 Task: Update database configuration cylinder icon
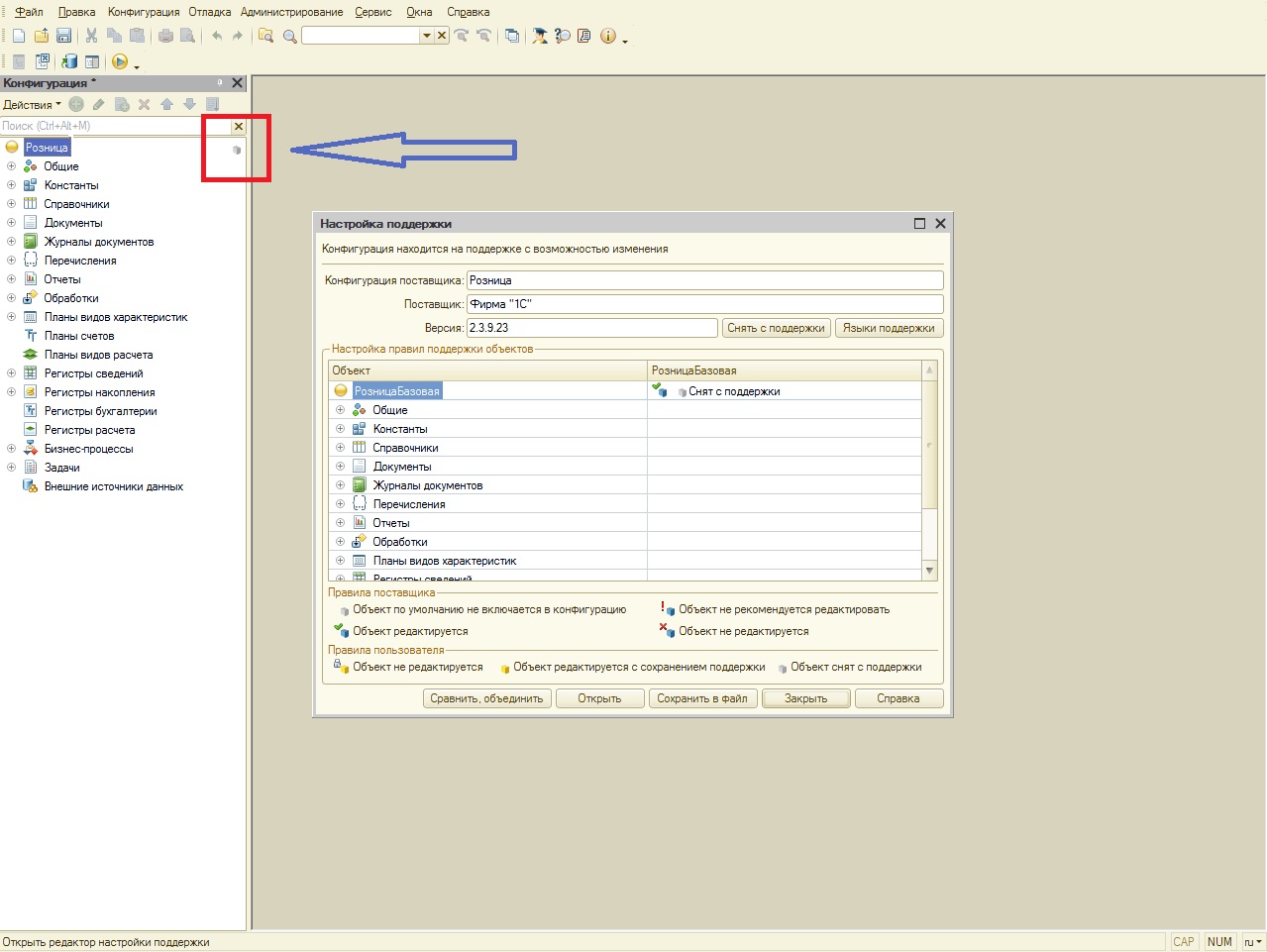(70, 61)
